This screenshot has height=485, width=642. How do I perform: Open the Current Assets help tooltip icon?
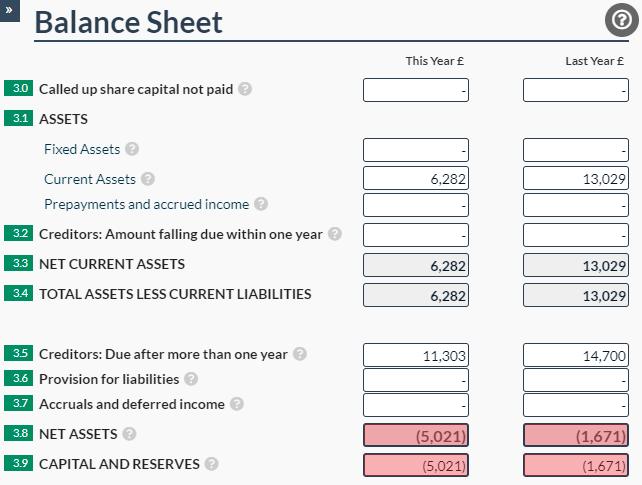click(x=148, y=179)
